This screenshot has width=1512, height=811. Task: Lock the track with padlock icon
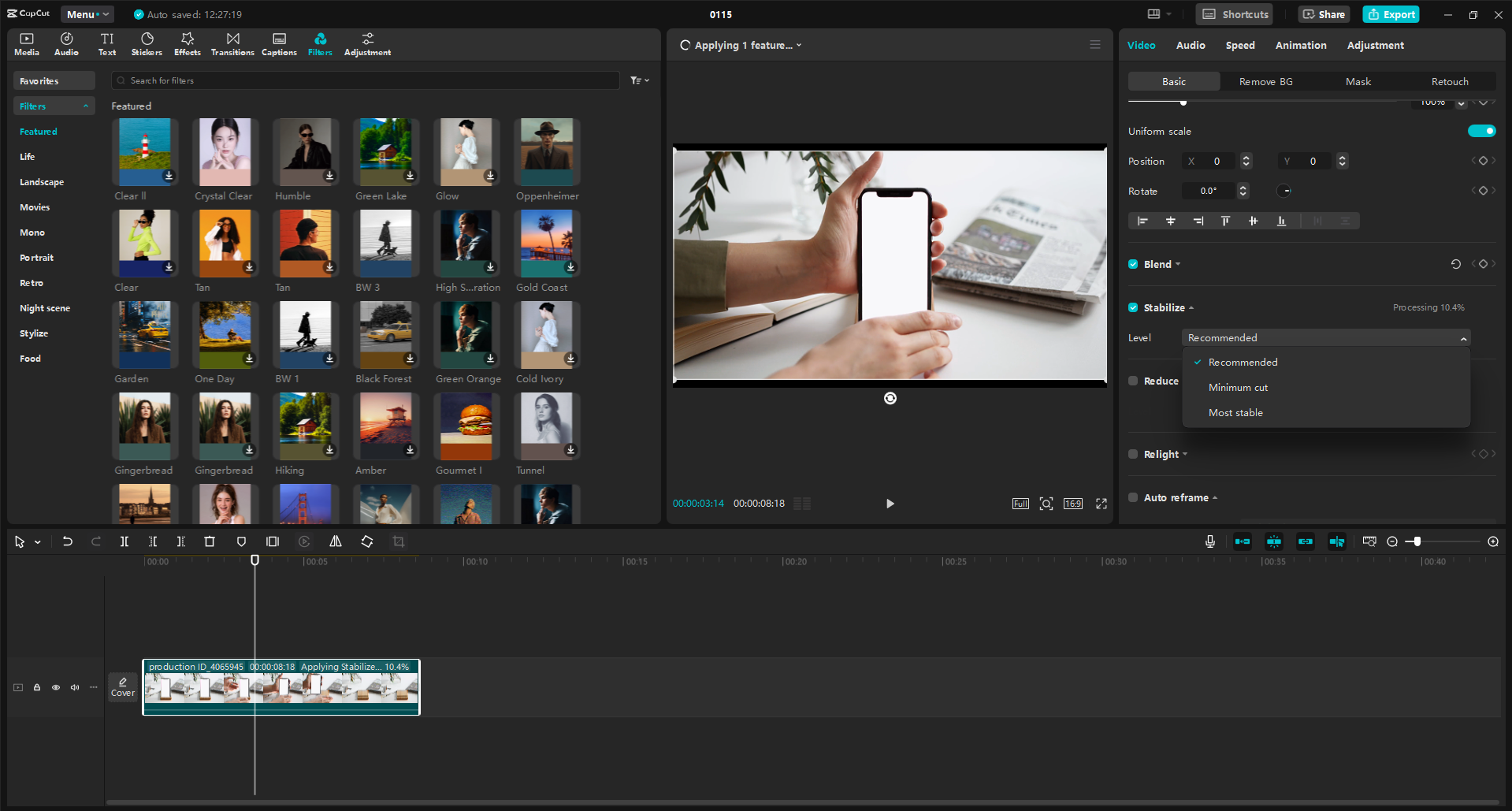[37, 687]
